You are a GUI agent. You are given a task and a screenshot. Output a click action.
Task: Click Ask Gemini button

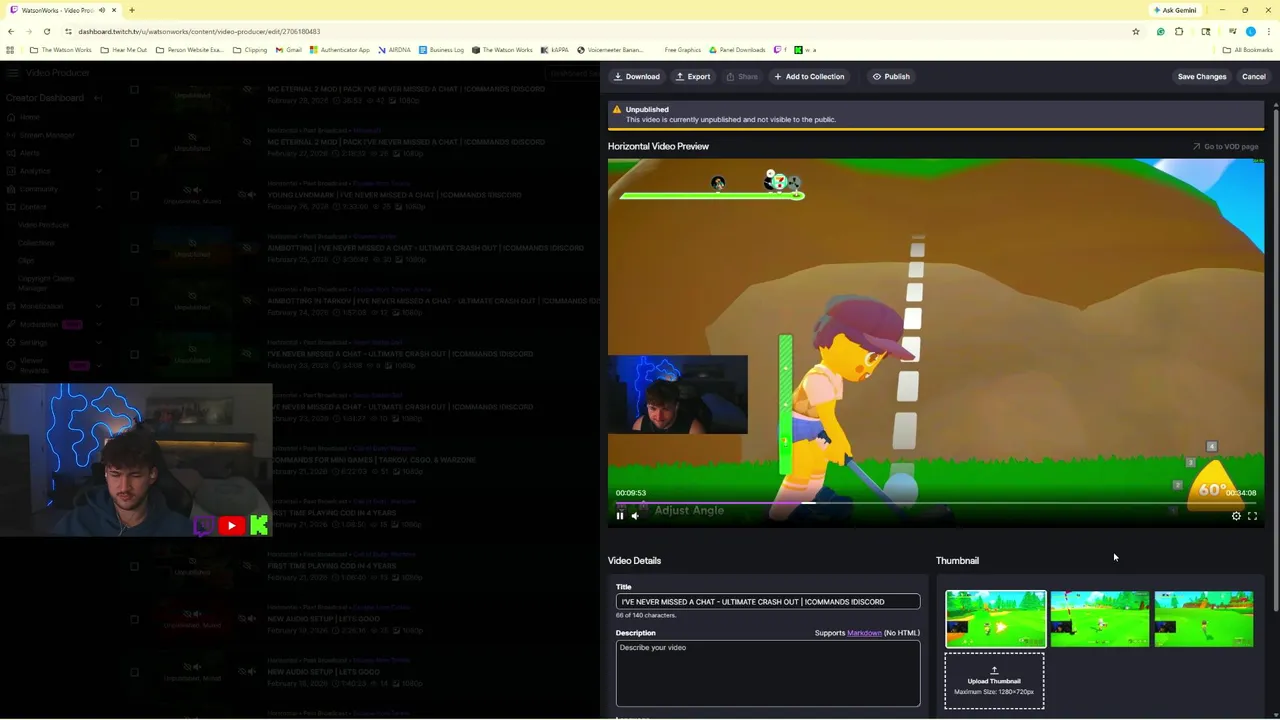click(x=1175, y=10)
